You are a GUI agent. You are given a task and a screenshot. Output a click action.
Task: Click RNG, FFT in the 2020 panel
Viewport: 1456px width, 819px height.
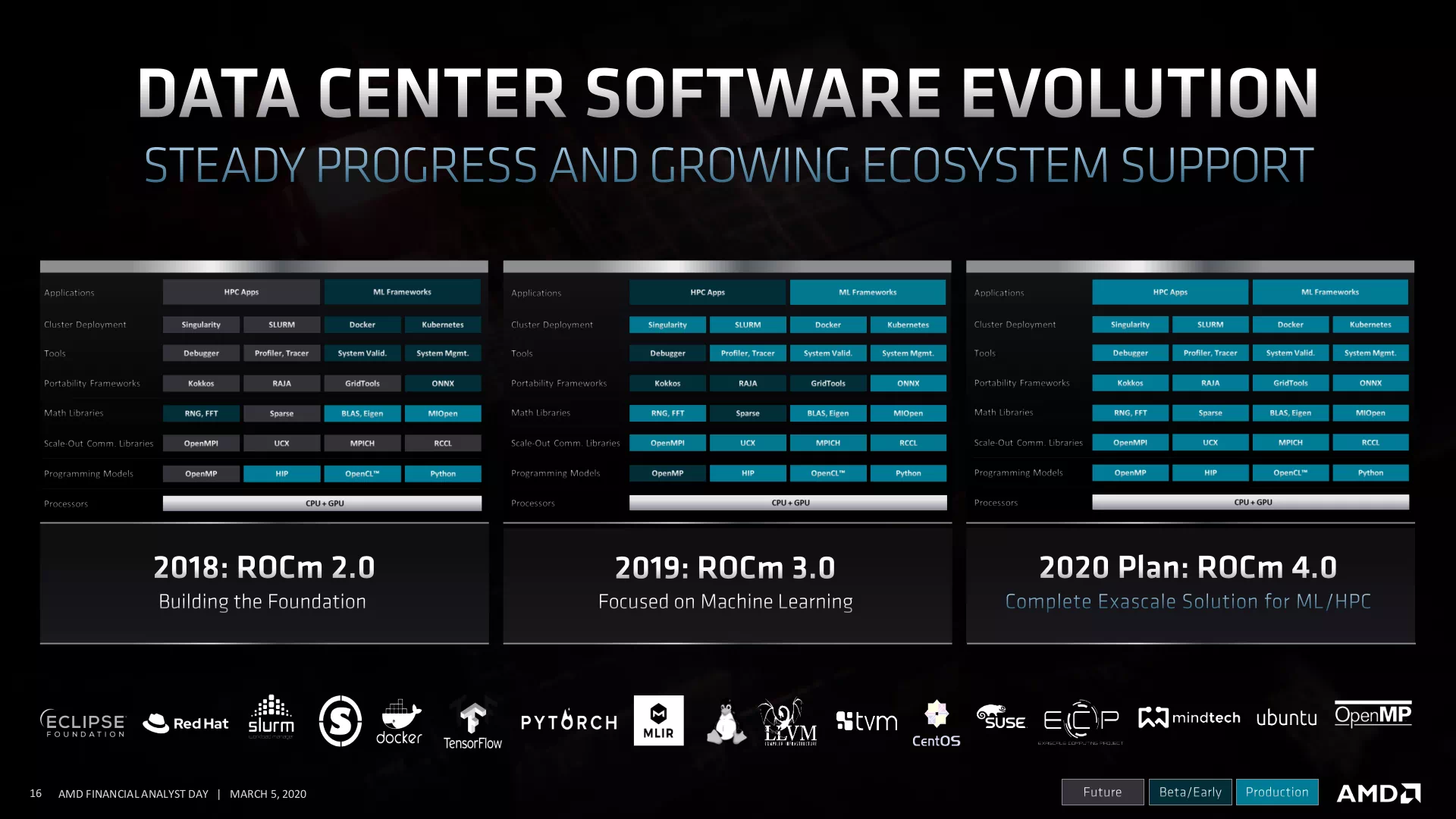[x=1130, y=413]
